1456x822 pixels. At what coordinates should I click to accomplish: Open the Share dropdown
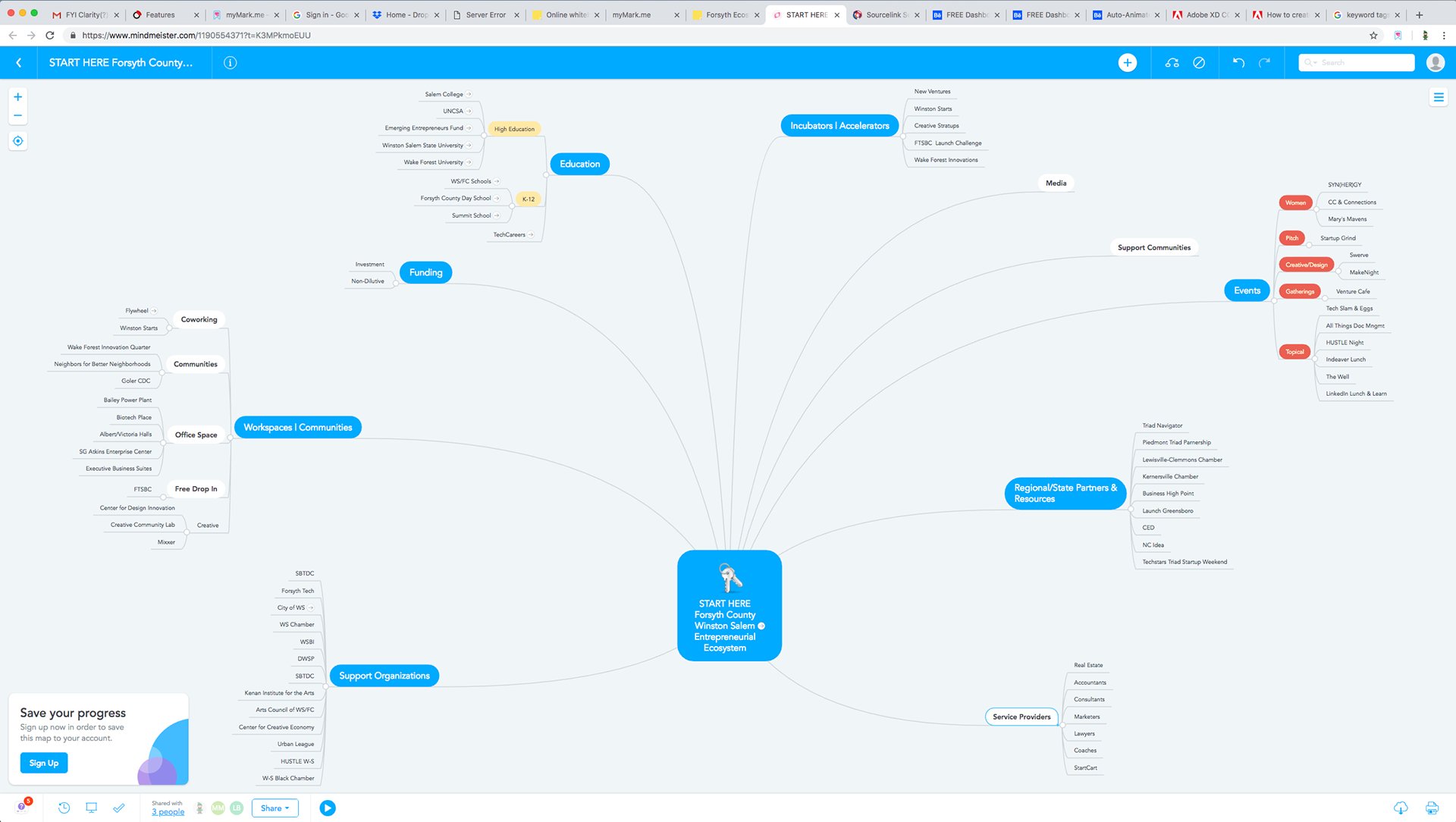(275, 808)
